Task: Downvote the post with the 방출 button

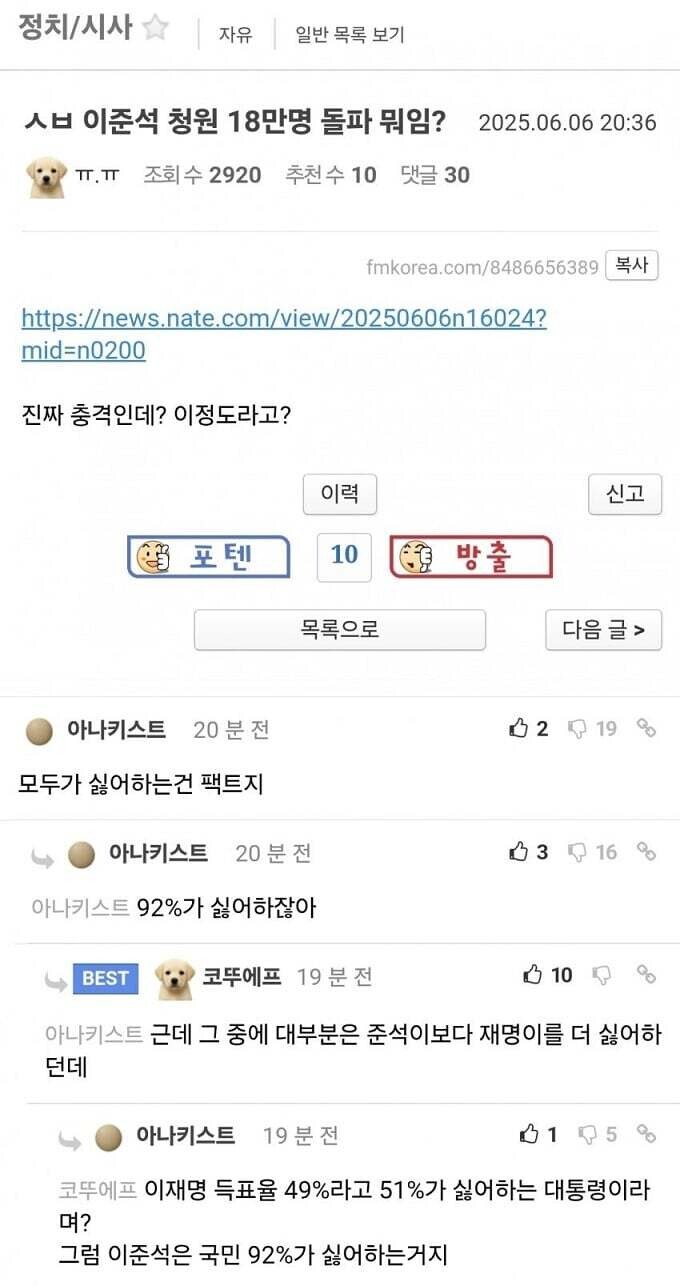Action: [471, 557]
